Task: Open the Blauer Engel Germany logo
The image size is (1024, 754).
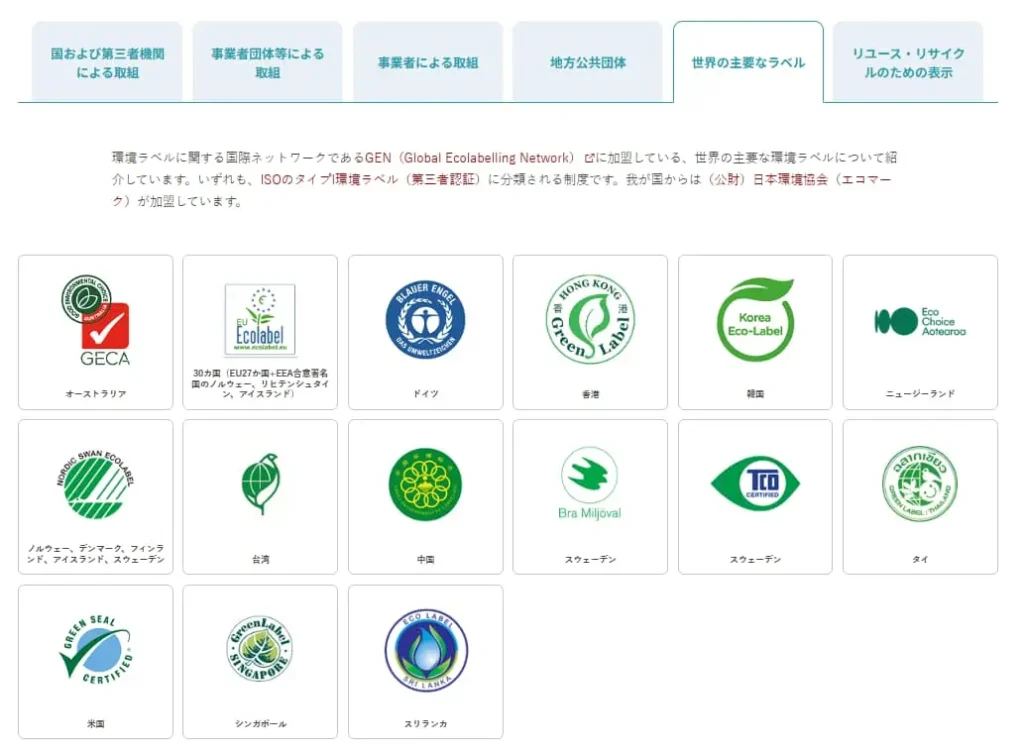Action: [425, 320]
